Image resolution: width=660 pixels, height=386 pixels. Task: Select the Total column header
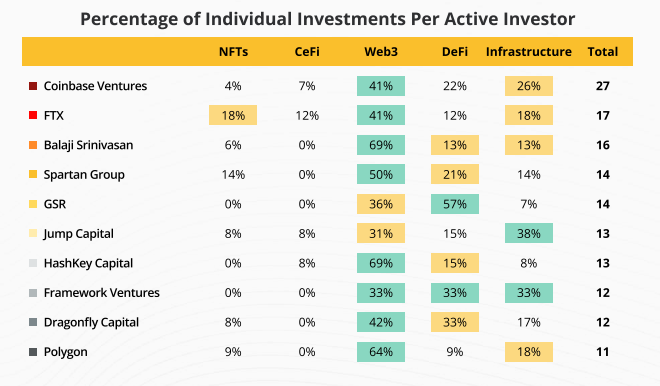(x=603, y=52)
